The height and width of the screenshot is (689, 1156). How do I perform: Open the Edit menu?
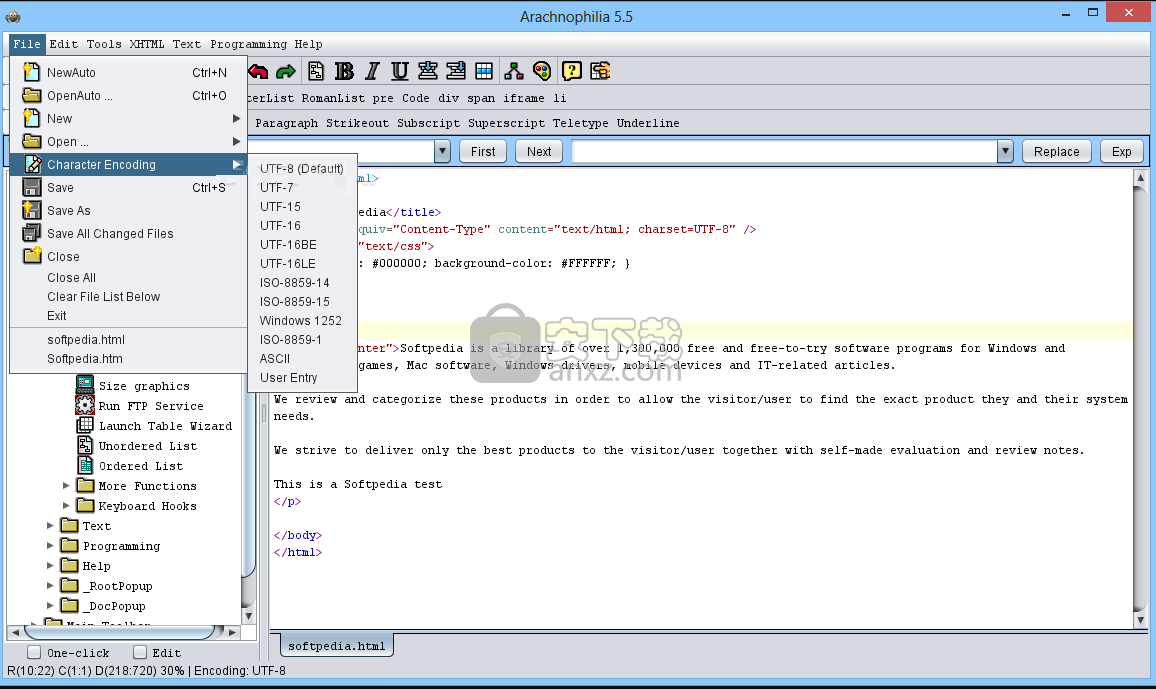coord(63,44)
